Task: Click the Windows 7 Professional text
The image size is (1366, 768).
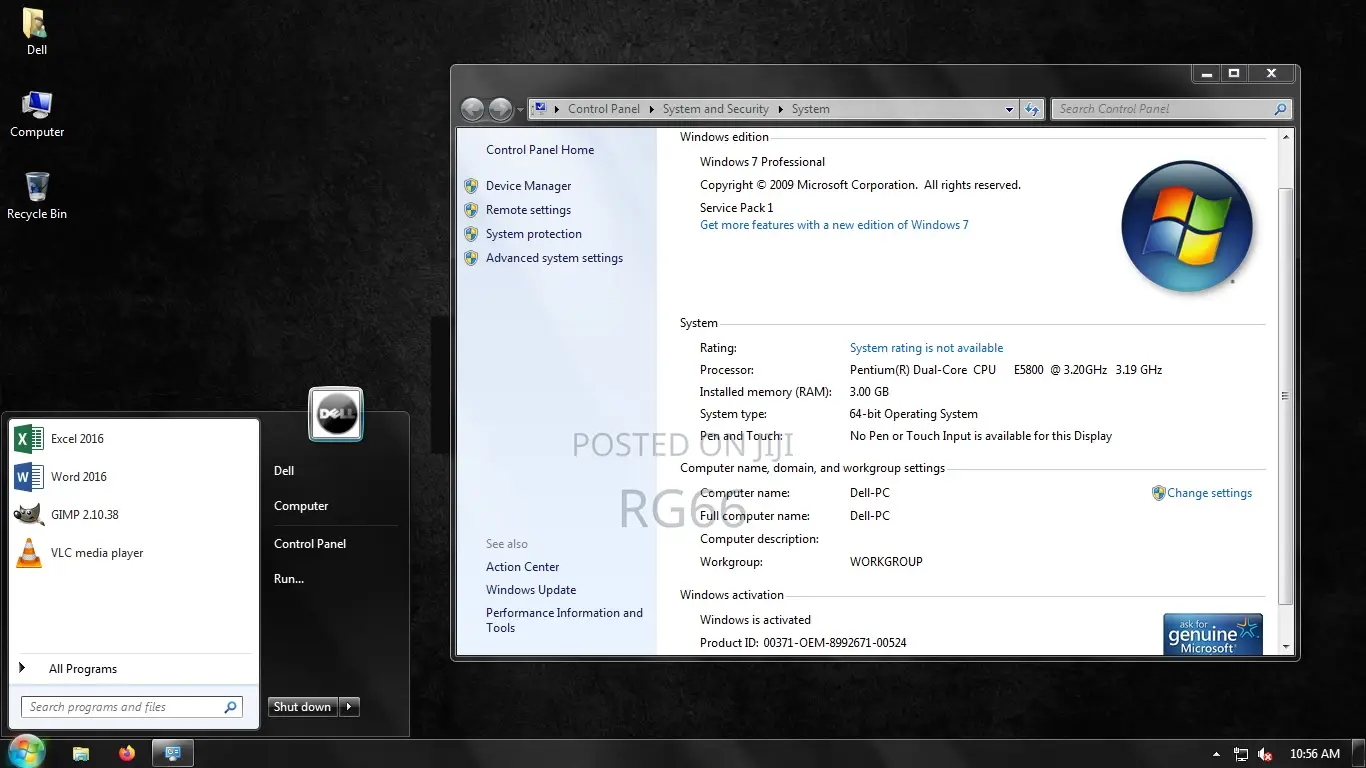Action: [762, 162]
